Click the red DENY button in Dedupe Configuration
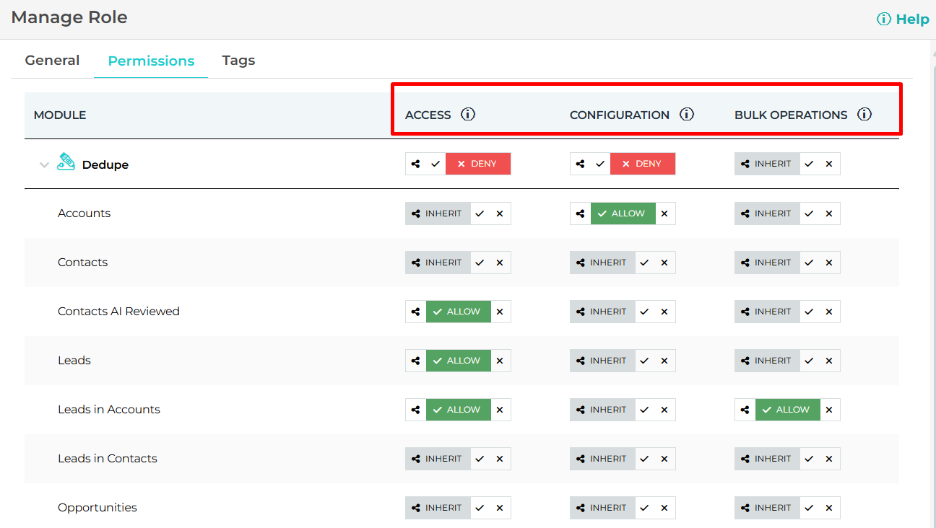This screenshot has height=528, width=936. click(643, 164)
